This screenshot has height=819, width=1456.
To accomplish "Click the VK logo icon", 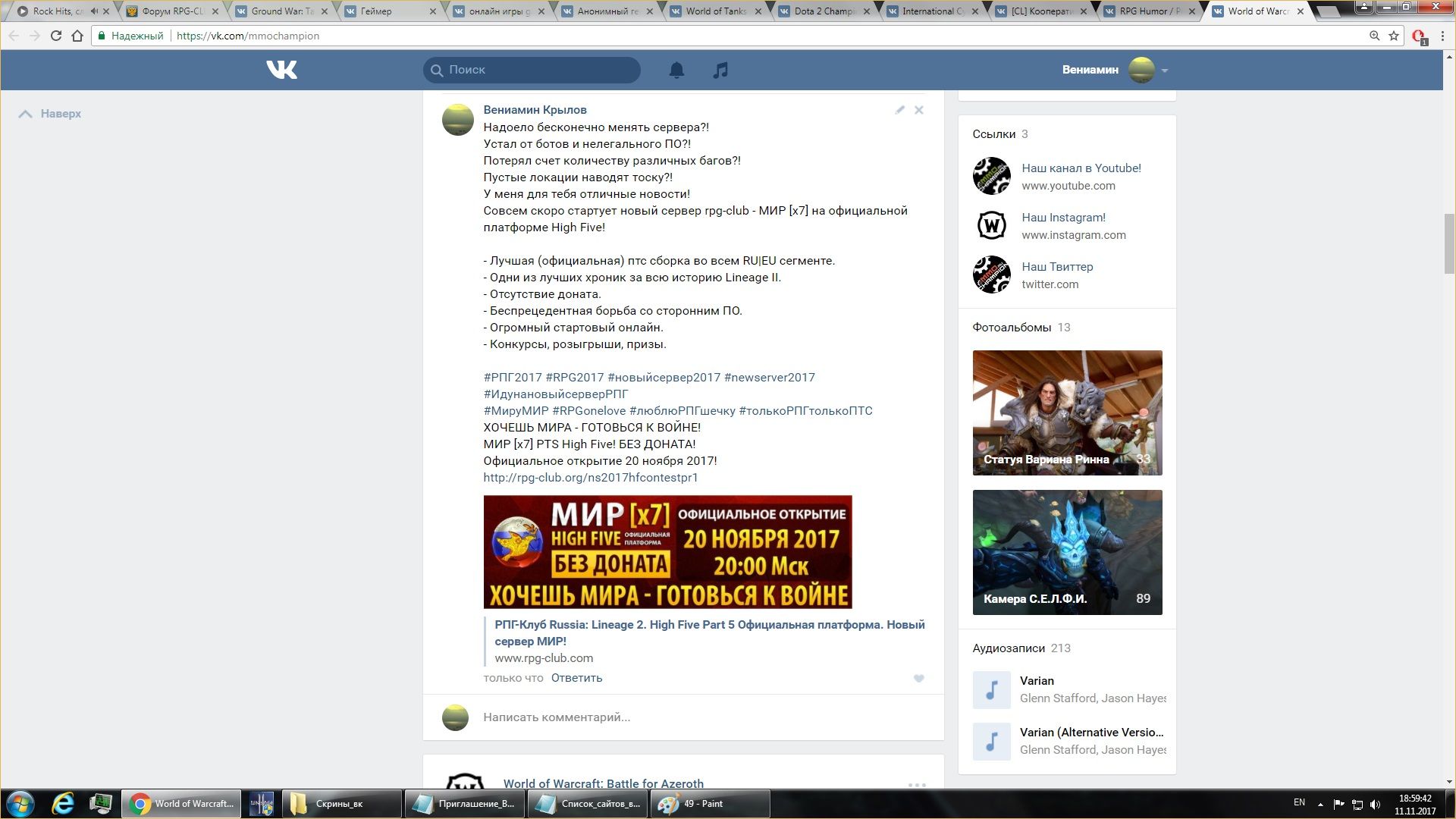I will pos(281,70).
